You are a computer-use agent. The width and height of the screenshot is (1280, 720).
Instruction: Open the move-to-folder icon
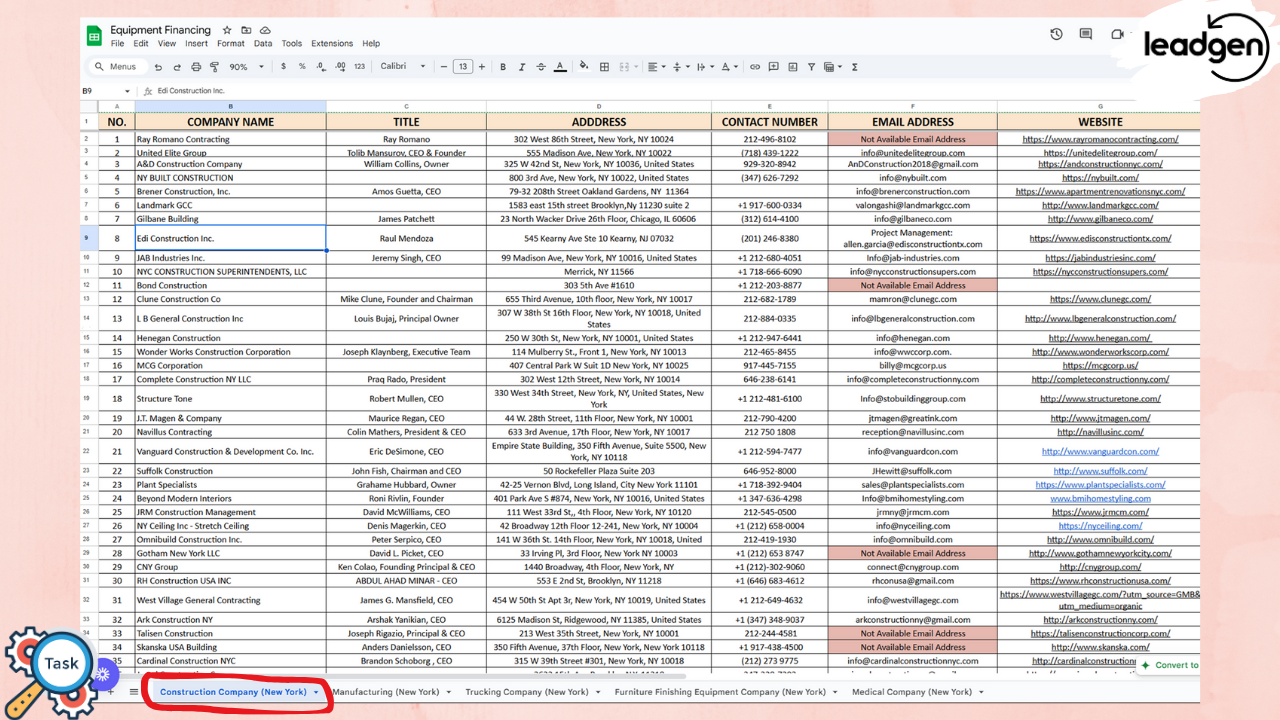(246, 30)
